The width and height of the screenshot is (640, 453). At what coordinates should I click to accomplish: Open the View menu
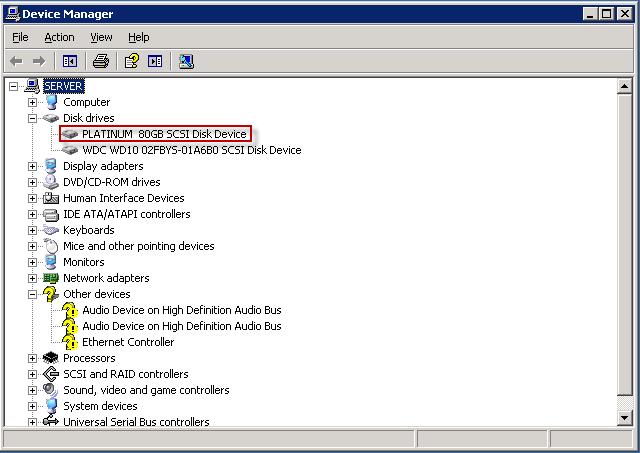[101, 37]
